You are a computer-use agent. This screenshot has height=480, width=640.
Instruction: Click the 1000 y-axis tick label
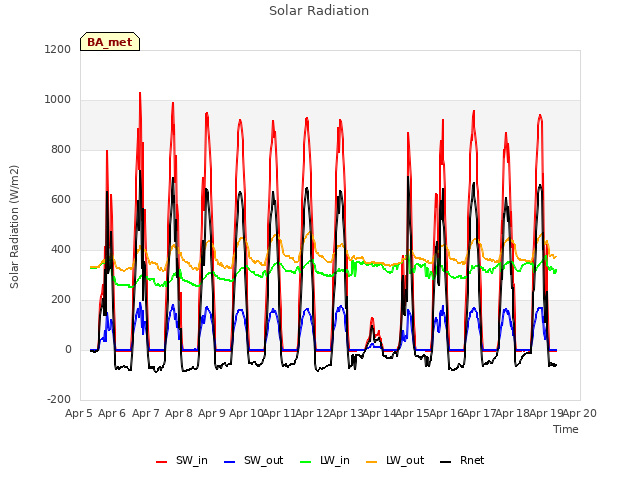point(58,100)
